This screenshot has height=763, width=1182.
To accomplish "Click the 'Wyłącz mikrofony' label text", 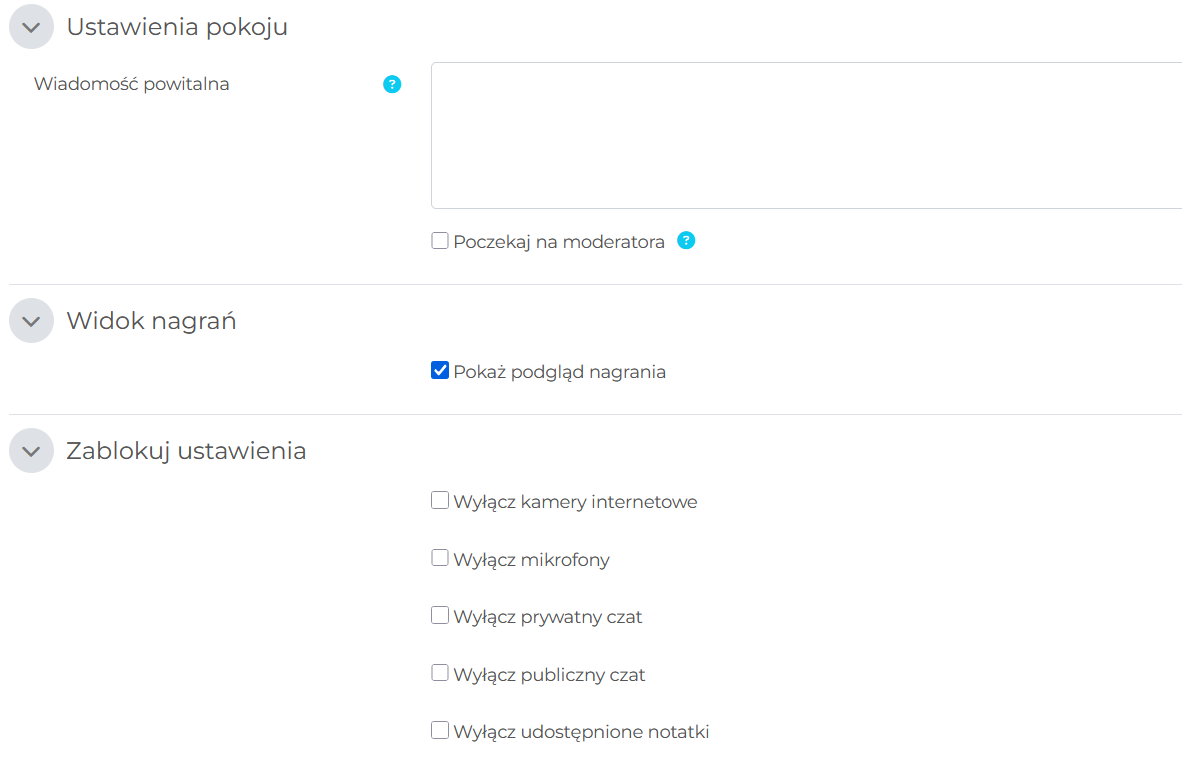I will (531, 560).
